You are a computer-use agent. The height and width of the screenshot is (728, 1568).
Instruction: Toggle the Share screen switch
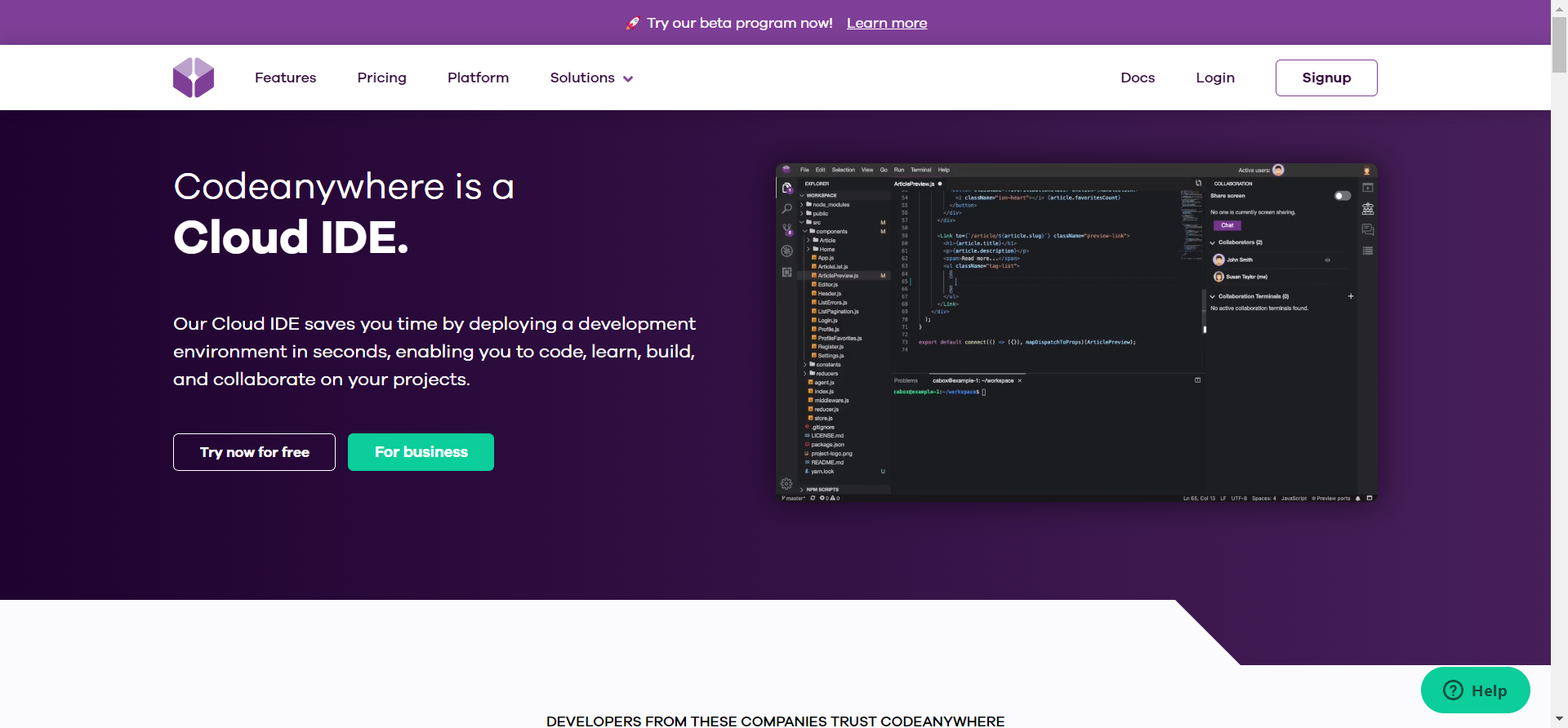[1342, 196]
